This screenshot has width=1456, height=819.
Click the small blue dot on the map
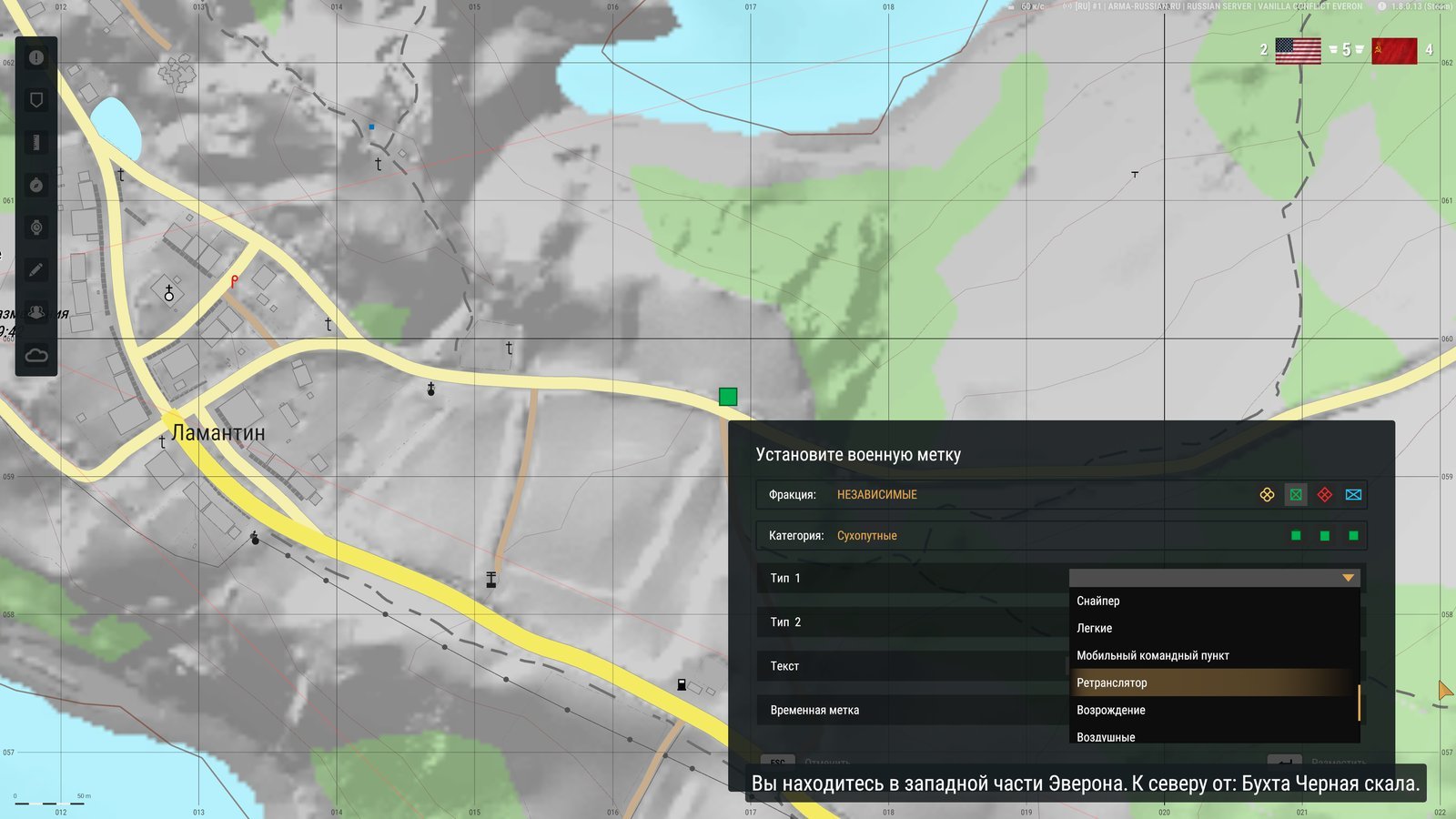click(371, 126)
